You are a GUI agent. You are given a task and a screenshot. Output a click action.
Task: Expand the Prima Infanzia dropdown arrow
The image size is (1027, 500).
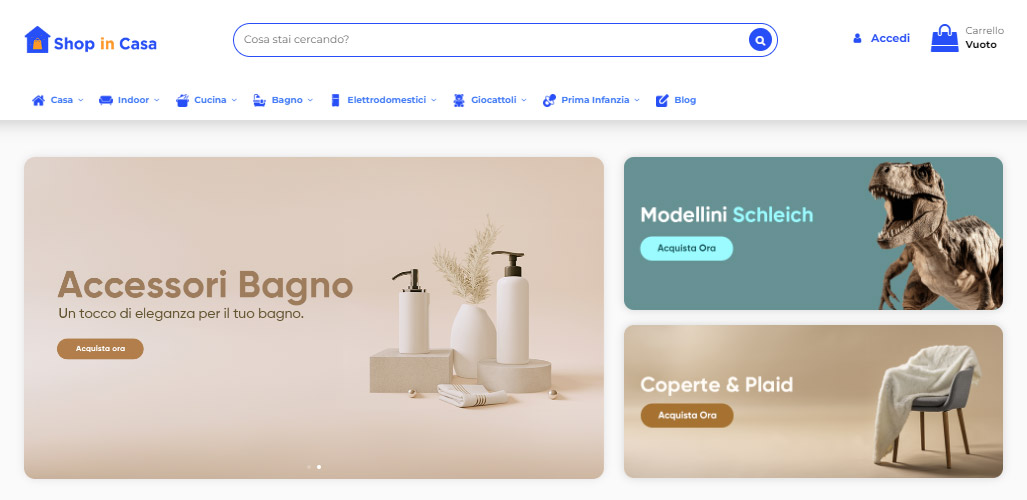coord(637,100)
